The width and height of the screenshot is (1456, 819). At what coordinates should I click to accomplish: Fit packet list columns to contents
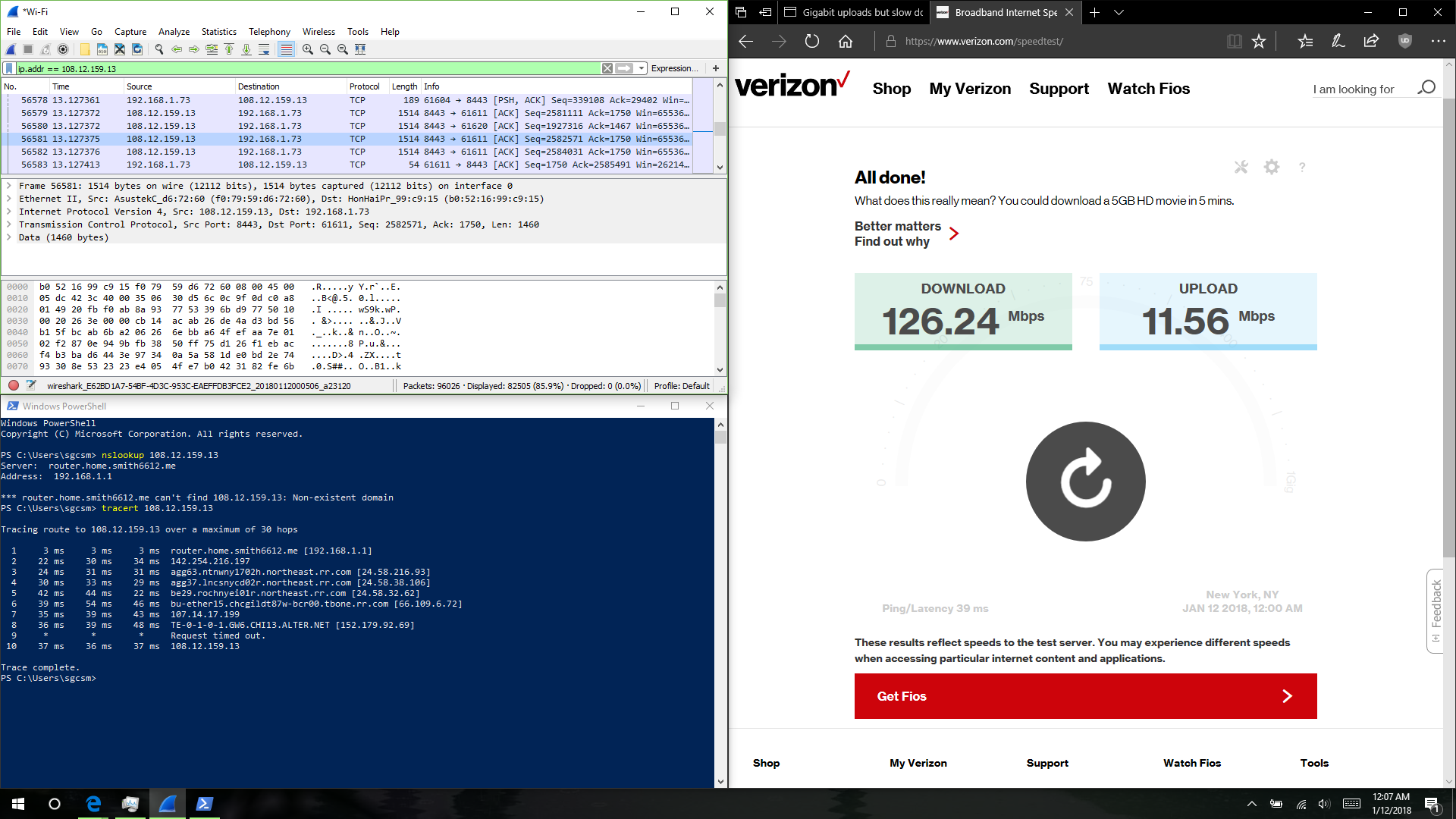(360, 49)
